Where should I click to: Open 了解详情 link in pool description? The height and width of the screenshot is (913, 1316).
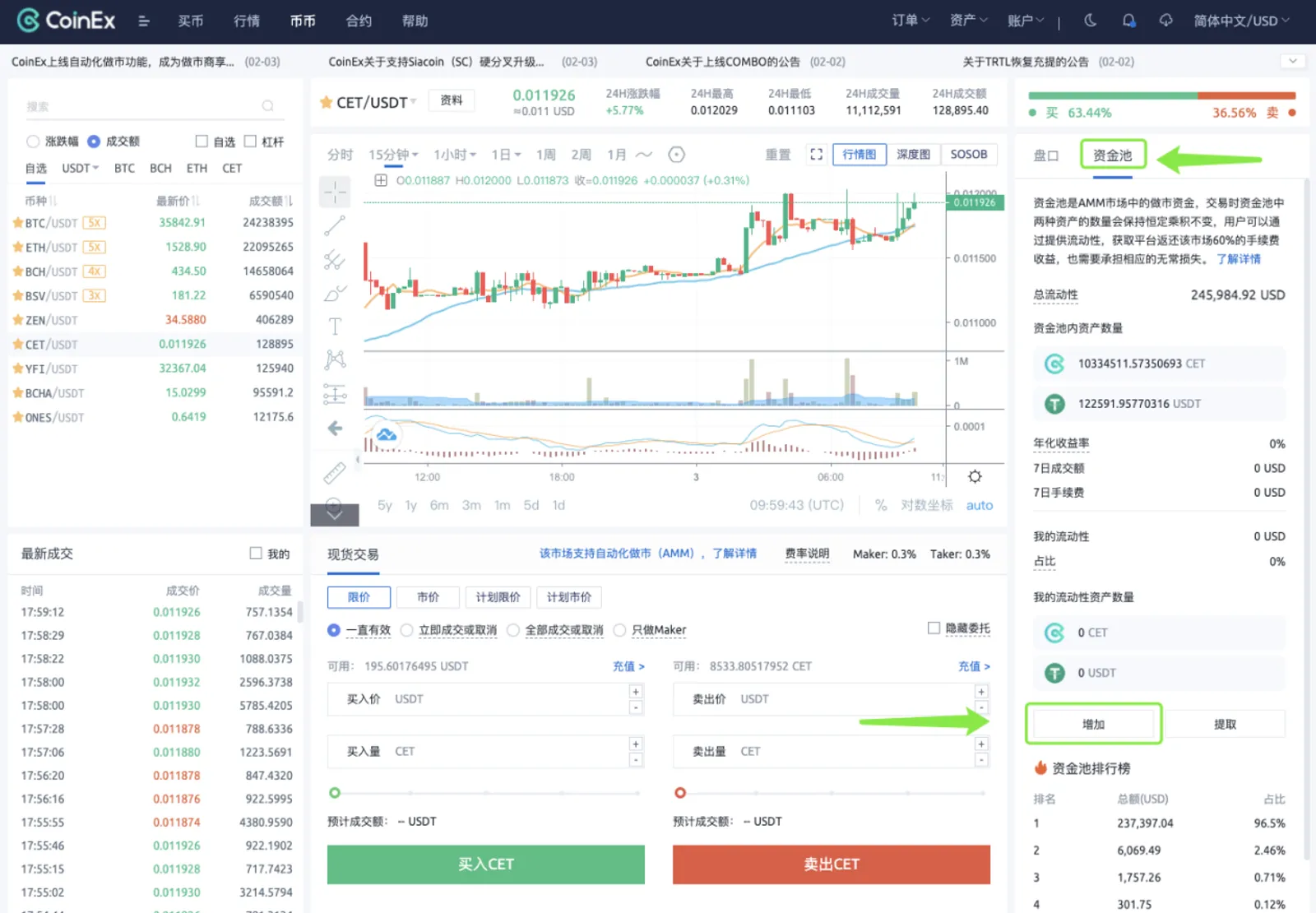pos(1239,259)
